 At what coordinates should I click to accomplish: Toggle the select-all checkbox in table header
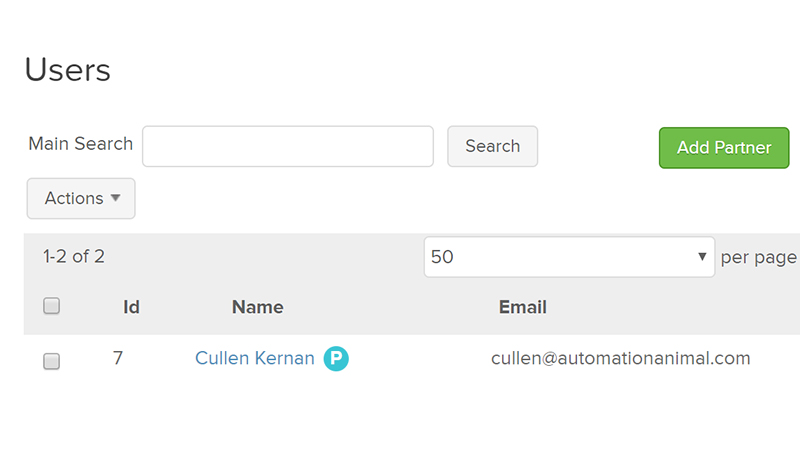click(52, 307)
